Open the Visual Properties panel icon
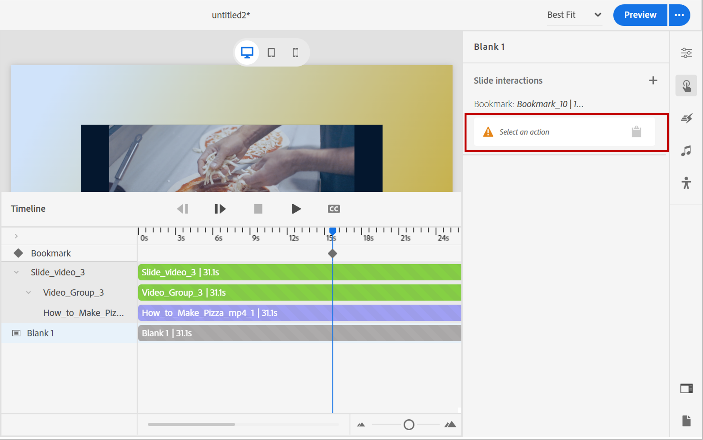Image resolution: width=703 pixels, height=440 pixels. coord(686,52)
